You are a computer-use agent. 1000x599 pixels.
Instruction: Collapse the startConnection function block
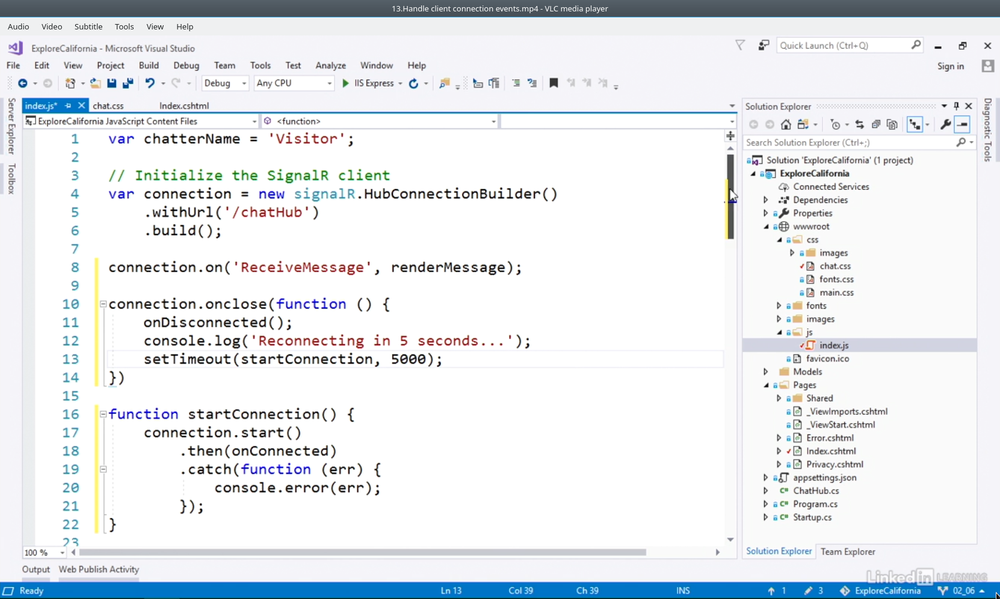click(x=103, y=414)
